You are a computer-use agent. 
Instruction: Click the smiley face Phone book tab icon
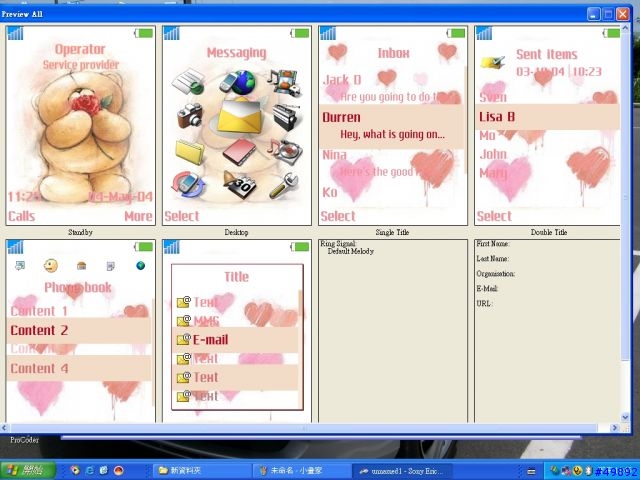point(51,266)
